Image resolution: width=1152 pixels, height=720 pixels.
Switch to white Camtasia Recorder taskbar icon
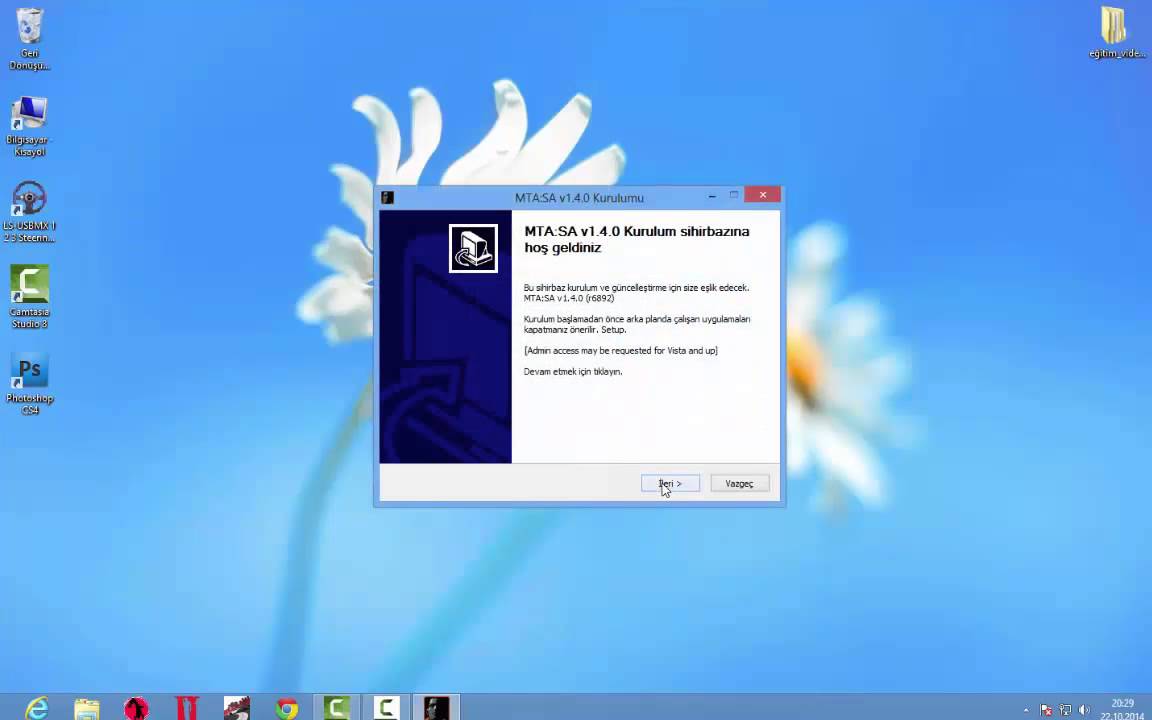386,708
